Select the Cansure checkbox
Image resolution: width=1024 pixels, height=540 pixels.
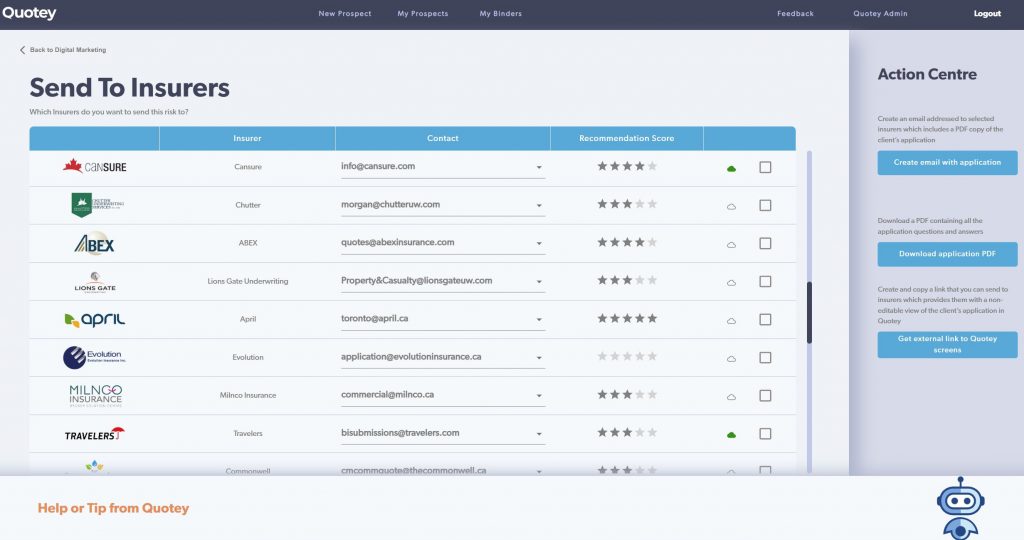pos(765,167)
